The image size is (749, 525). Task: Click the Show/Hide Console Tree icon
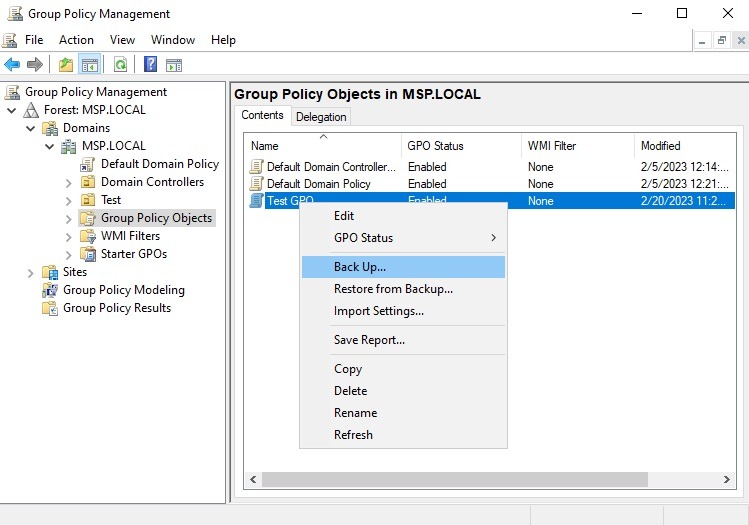[90, 65]
